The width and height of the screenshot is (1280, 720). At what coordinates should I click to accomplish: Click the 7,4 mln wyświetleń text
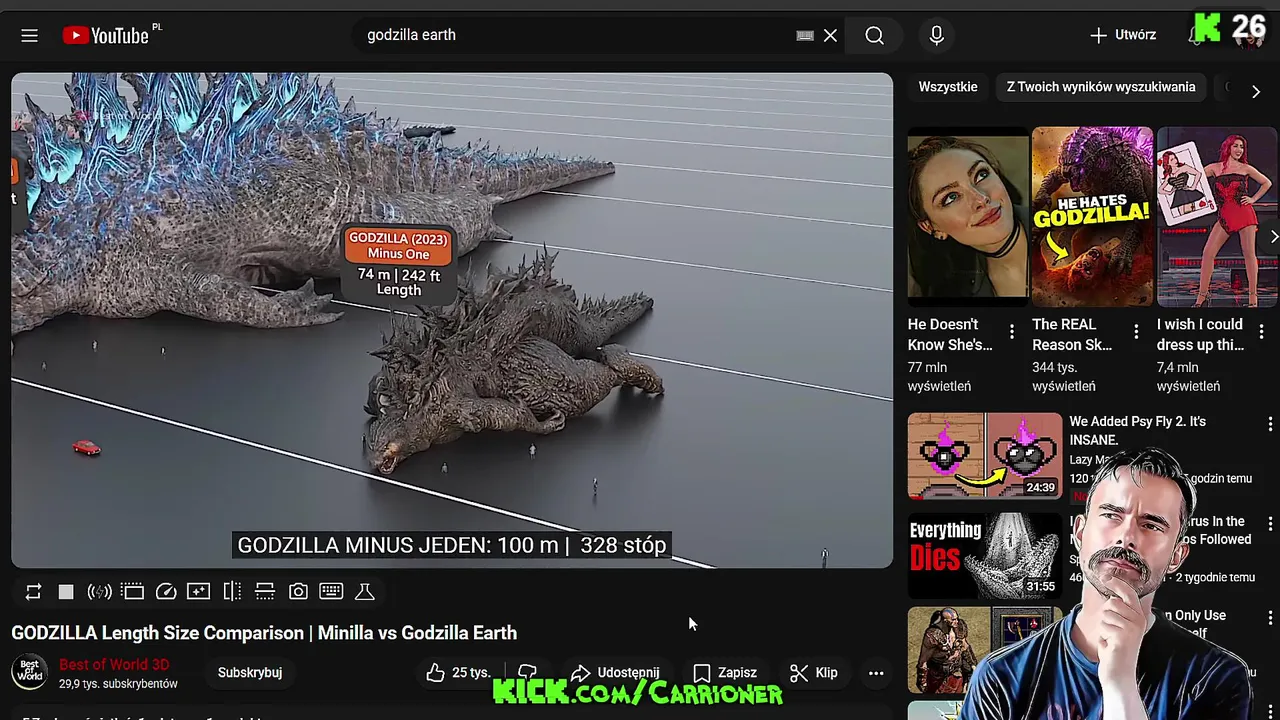[1189, 377]
